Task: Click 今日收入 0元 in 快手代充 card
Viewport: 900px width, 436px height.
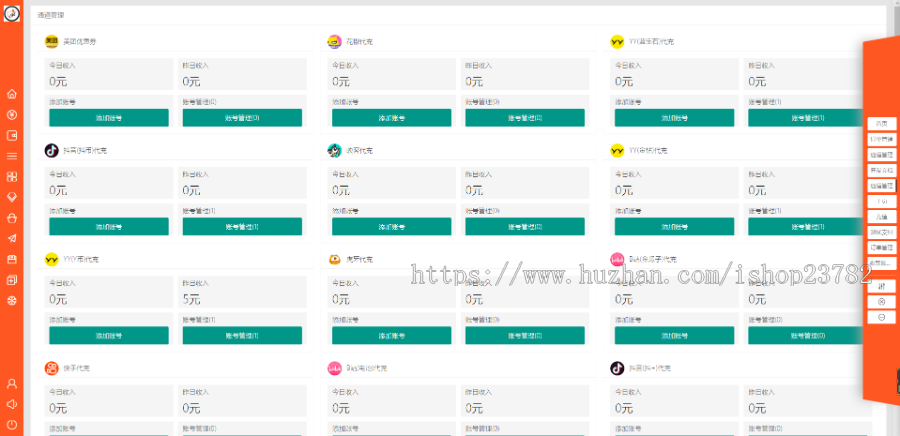Action: point(109,401)
